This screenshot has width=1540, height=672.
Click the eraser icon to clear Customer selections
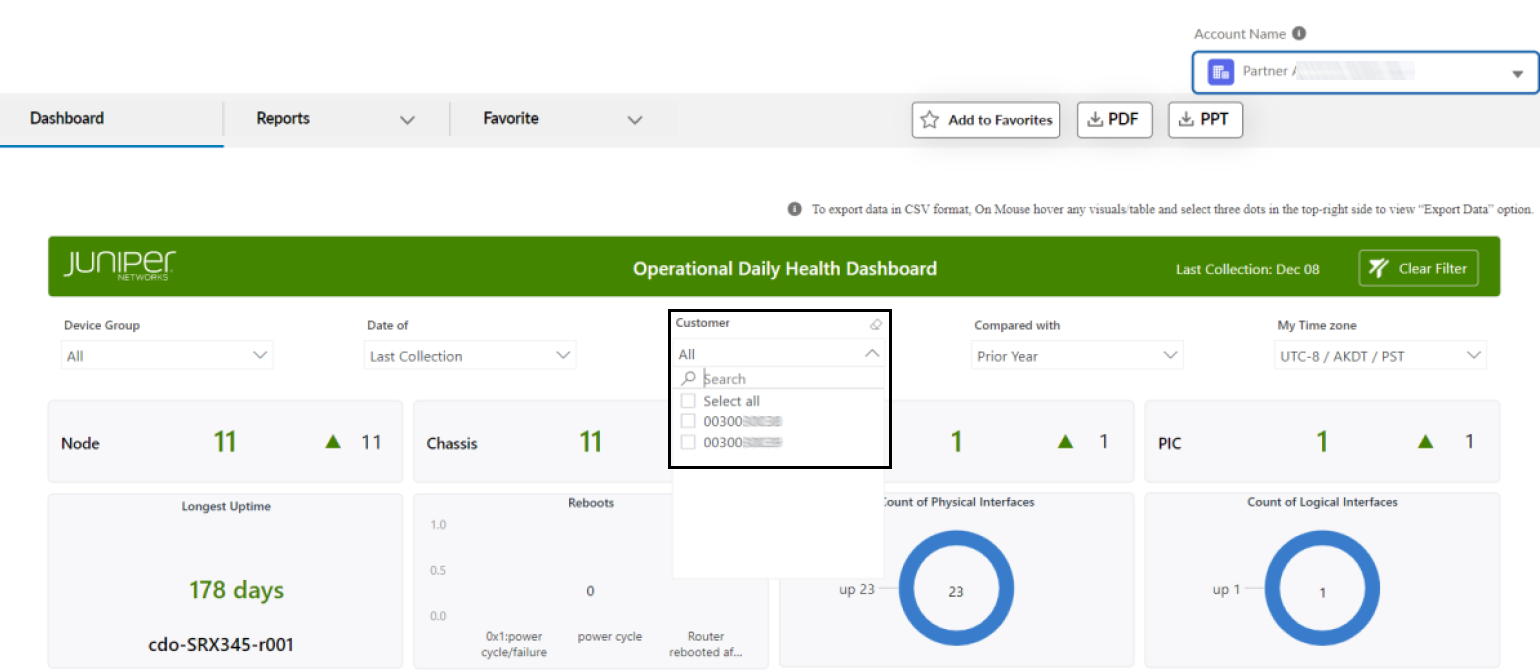[x=875, y=324]
